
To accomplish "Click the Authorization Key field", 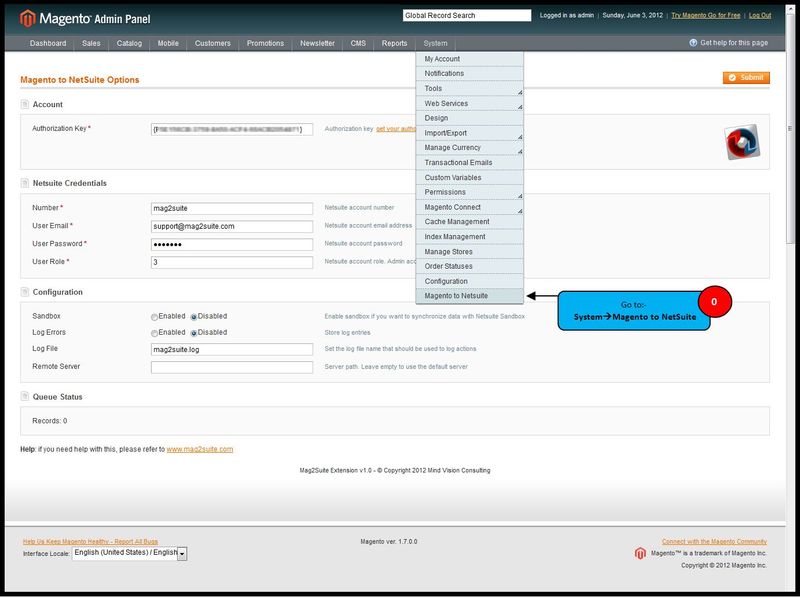I will click(x=232, y=130).
